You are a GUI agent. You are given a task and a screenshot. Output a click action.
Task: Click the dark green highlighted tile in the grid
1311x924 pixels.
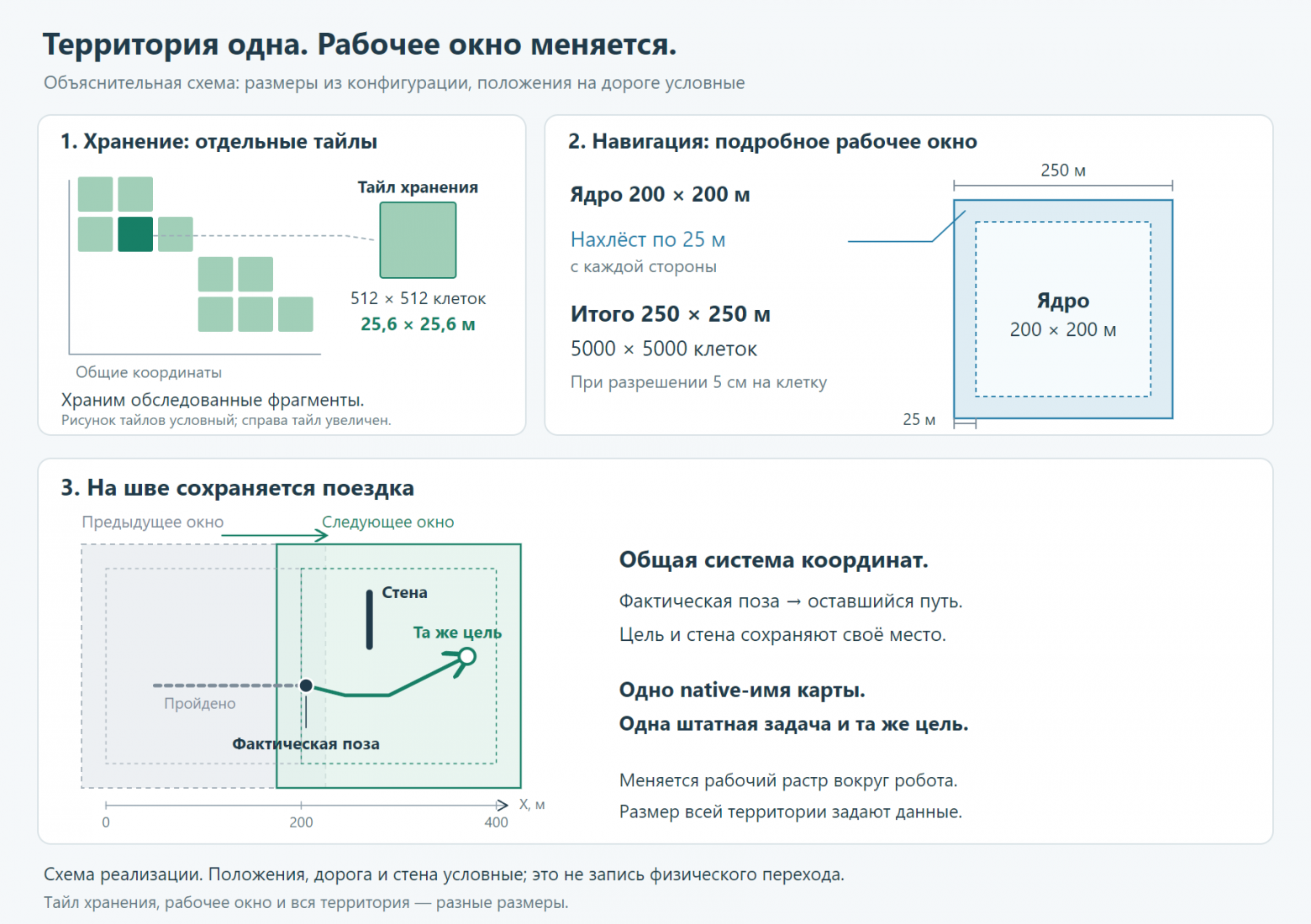pyautogui.click(x=135, y=234)
